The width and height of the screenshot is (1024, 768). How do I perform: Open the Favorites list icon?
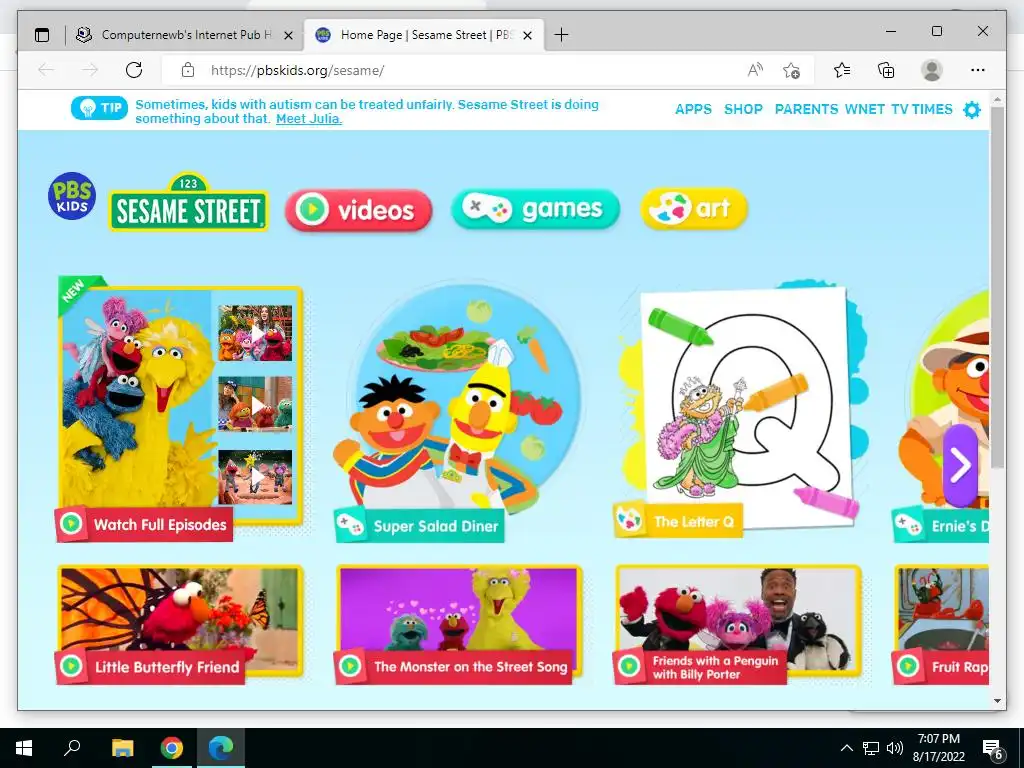[x=842, y=70]
